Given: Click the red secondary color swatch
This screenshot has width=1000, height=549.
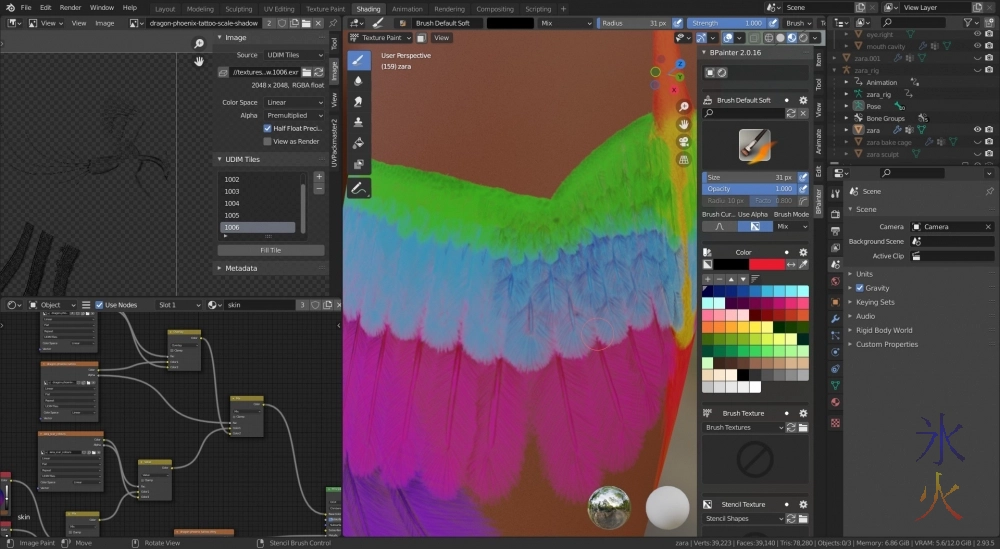Looking at the screenshot, I should click(x=767, y=264).
